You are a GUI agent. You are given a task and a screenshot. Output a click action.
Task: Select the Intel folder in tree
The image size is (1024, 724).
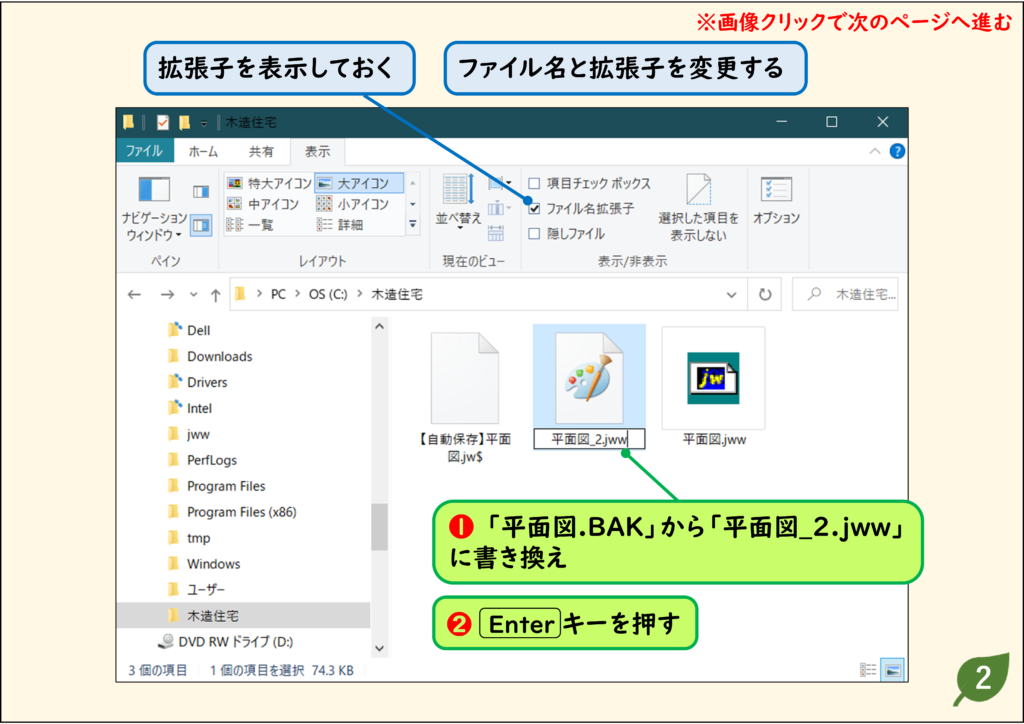click(x=199, y=409)
